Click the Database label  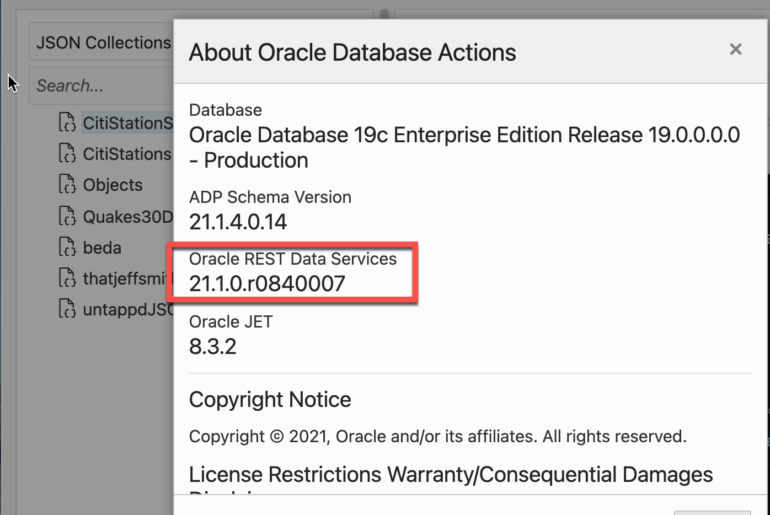pyautogui.click(x=225, y=110)
